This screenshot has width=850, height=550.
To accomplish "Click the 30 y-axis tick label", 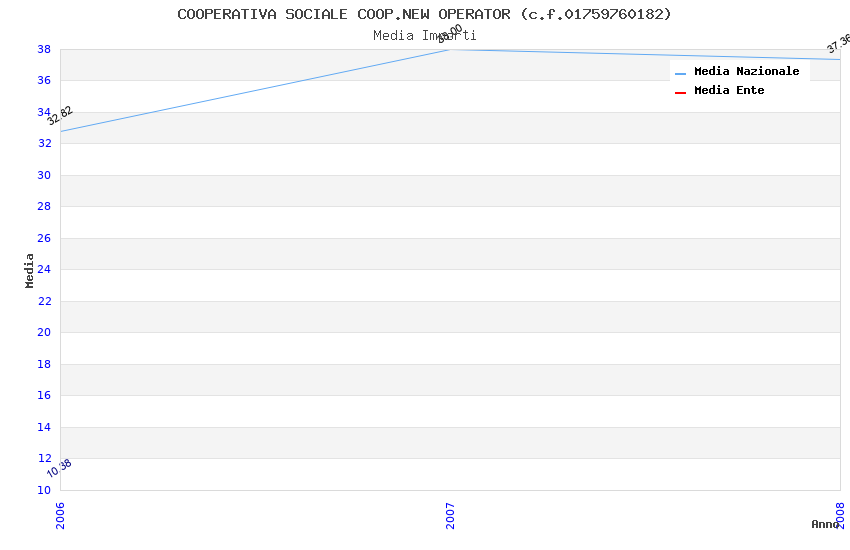I will click(44, 175).
